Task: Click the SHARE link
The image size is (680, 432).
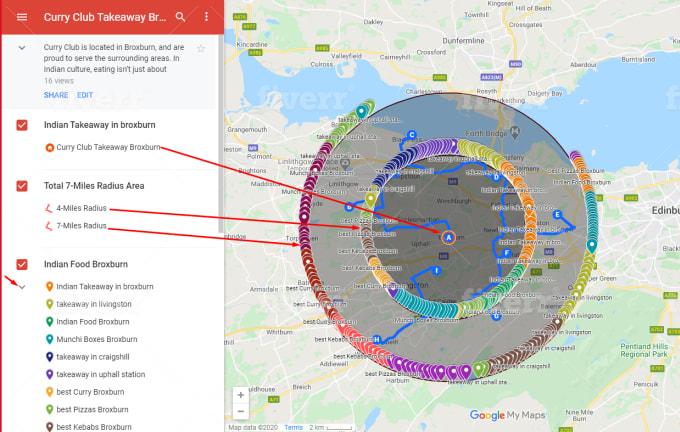Action: point(56,95)
